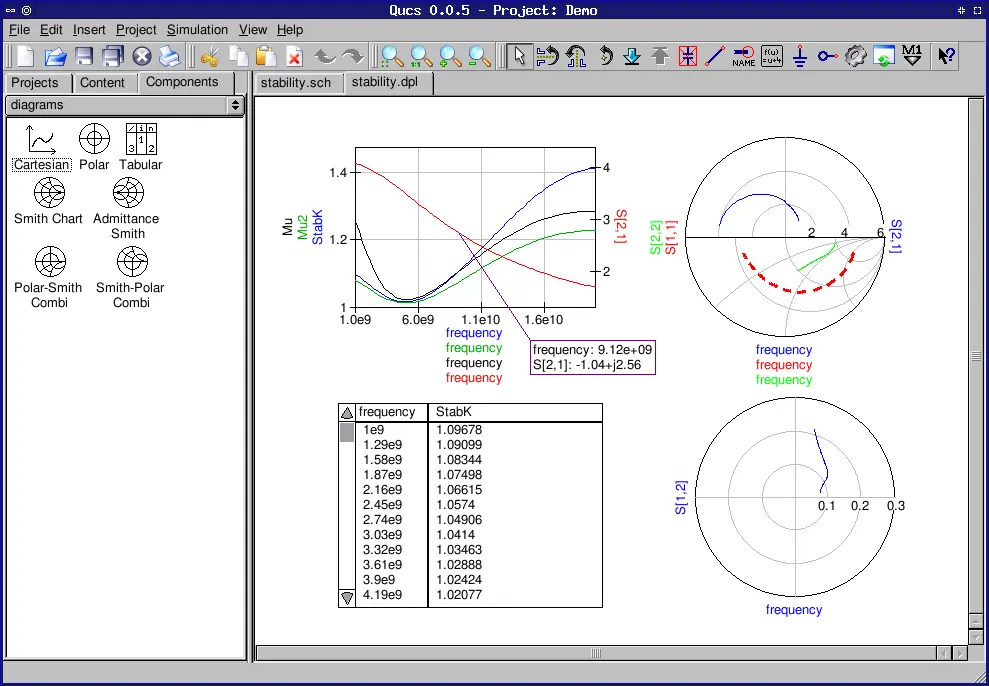
Task: Open the Simulation menu
Action: coord(197,30)
